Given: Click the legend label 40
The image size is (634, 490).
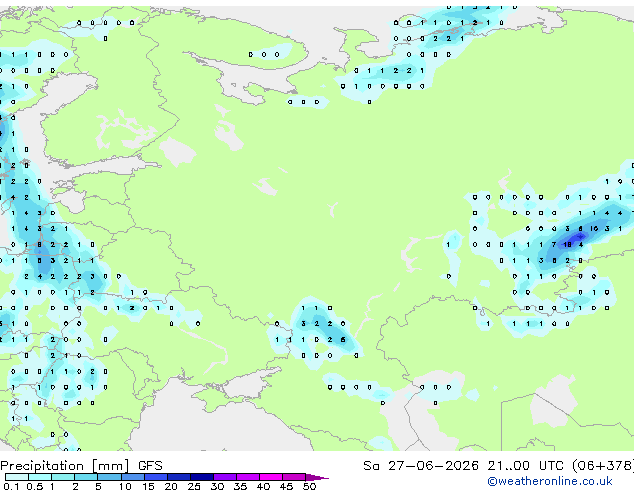Looking at the screenshot, I should 263,486.
